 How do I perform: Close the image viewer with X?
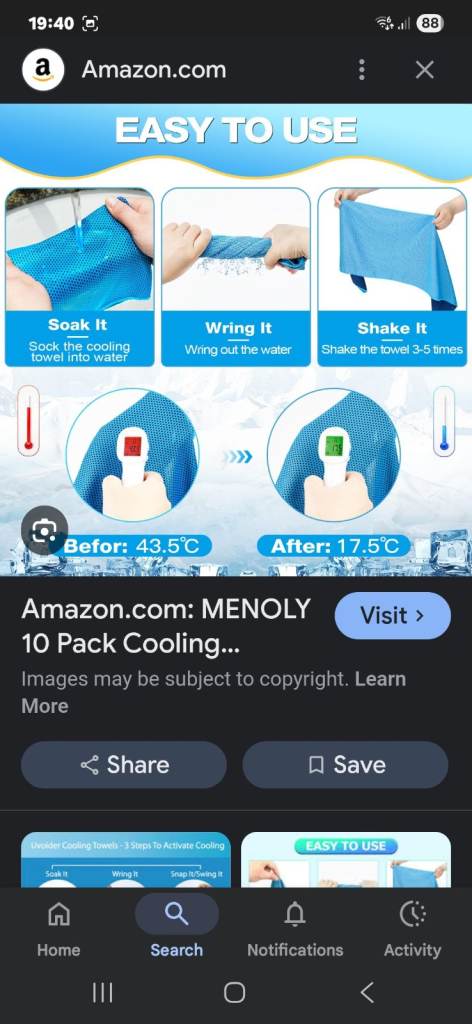tap(425, 70)
